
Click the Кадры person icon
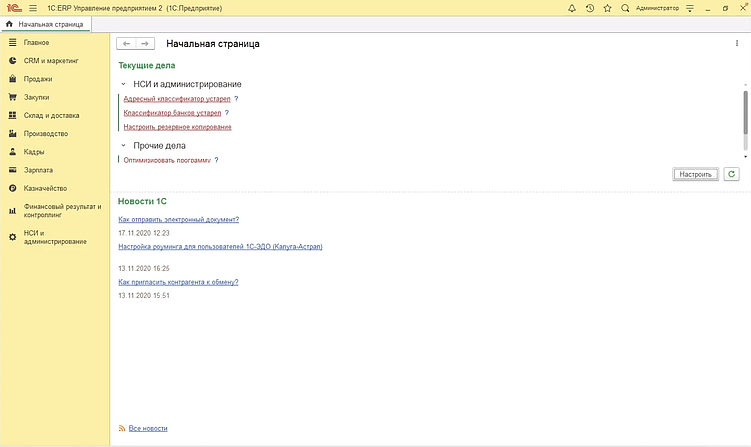[13, 152]
